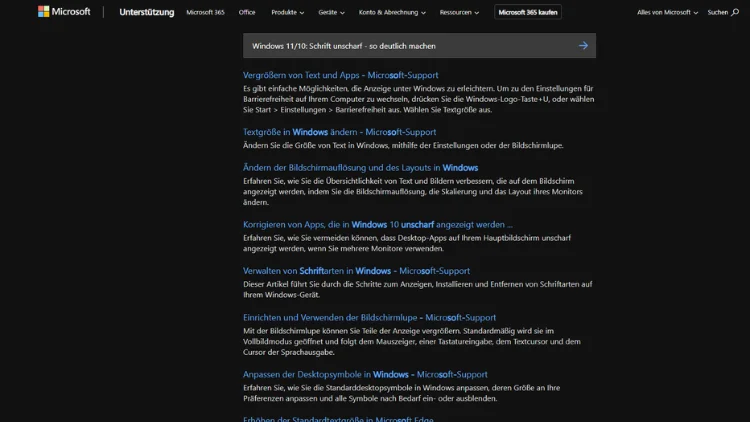Open Ändern der Bildschirmauflösung result
The image size is (750, 422).
coord(361,168)
